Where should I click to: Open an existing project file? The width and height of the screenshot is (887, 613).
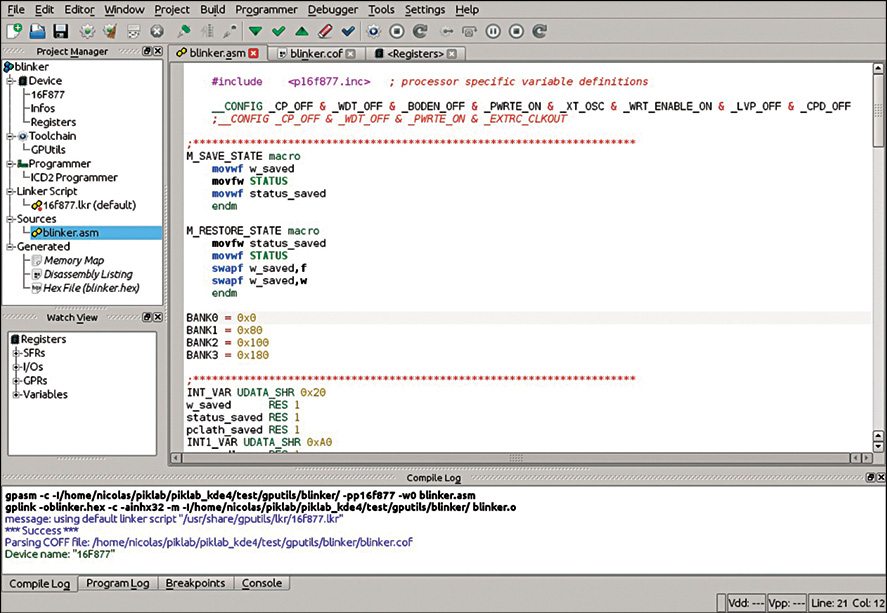(36, 31)
